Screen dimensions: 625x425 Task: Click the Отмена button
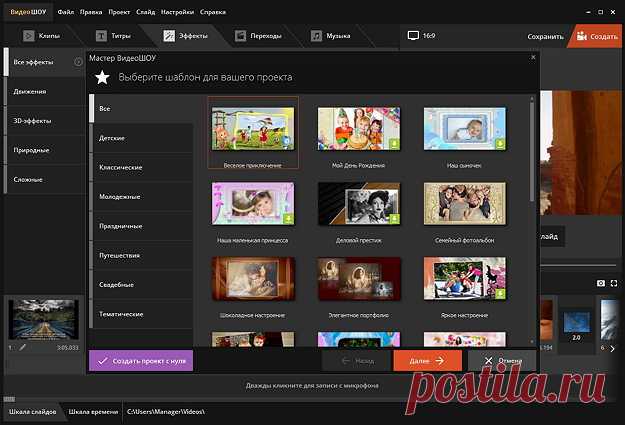pos(502,361)
